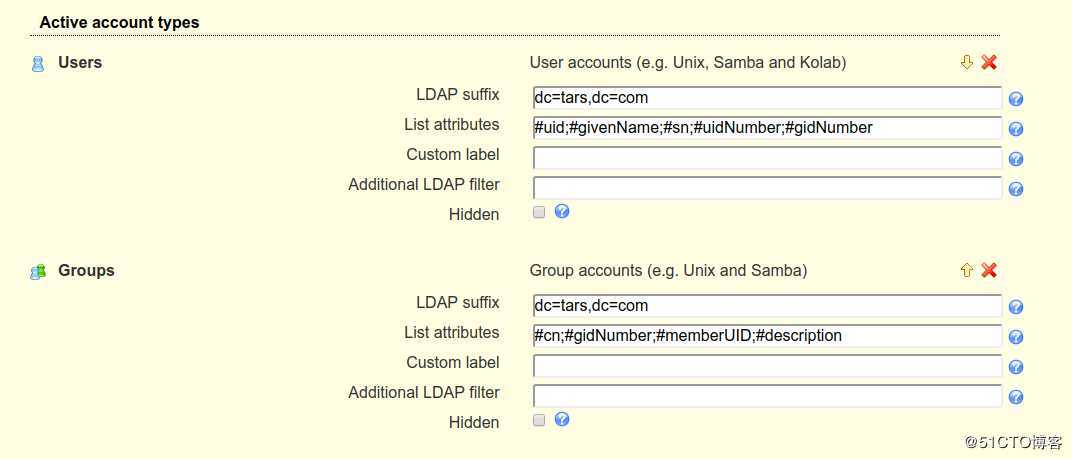Remove the Groups account type
The width and height of the screenshot is (1072, 459).
(989, 270)
